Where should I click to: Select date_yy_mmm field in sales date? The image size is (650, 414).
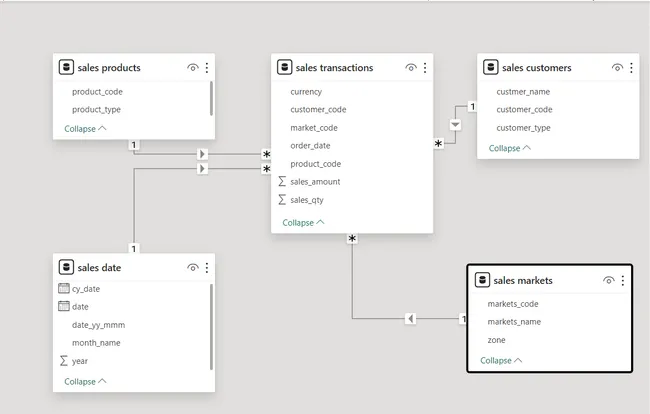point(98,325)
